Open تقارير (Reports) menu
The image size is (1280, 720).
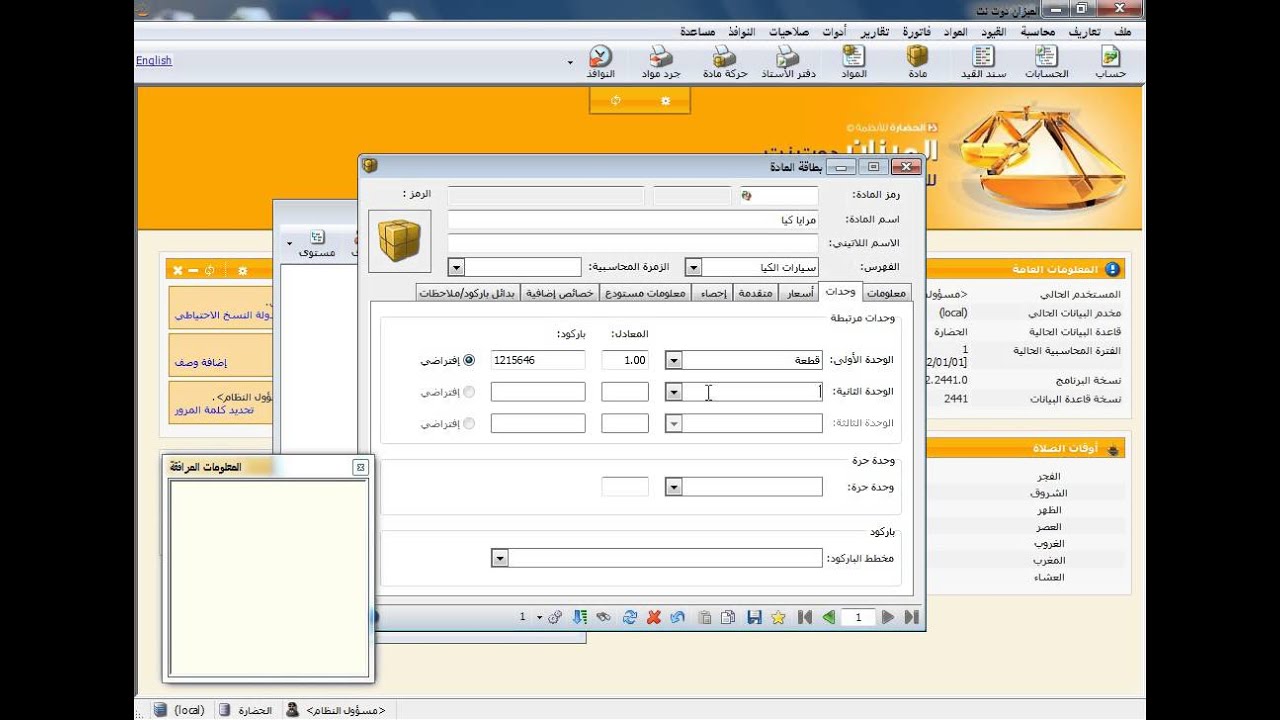click(x=875, y=32)
